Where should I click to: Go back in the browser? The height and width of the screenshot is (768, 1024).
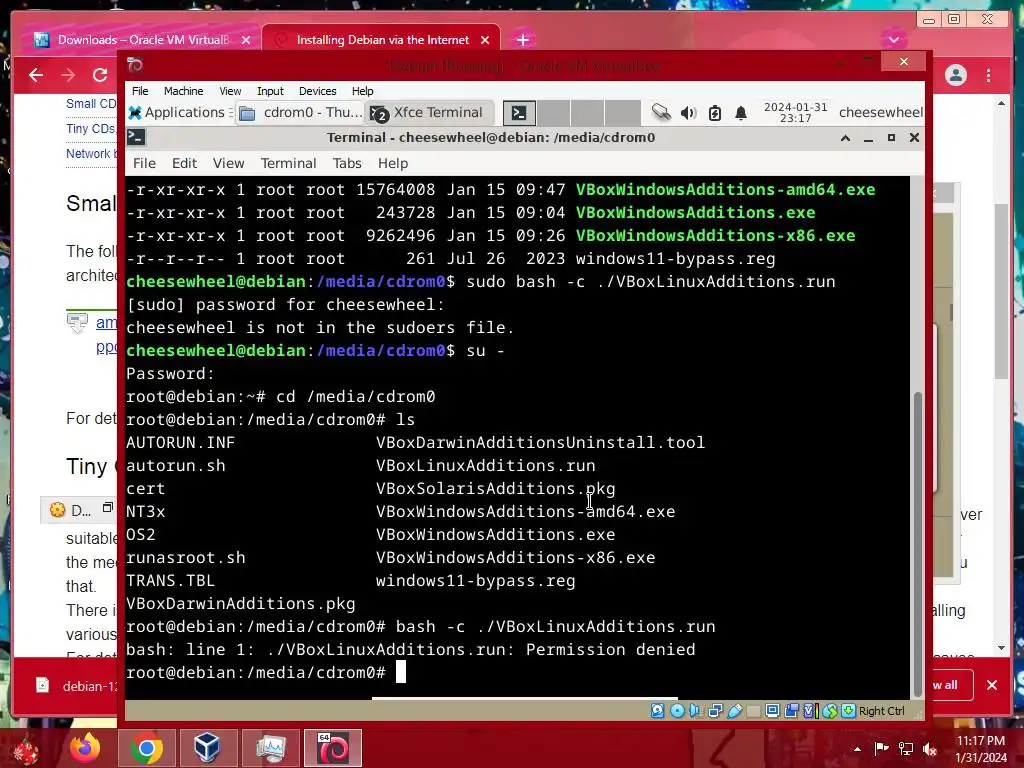coord(36,75)
